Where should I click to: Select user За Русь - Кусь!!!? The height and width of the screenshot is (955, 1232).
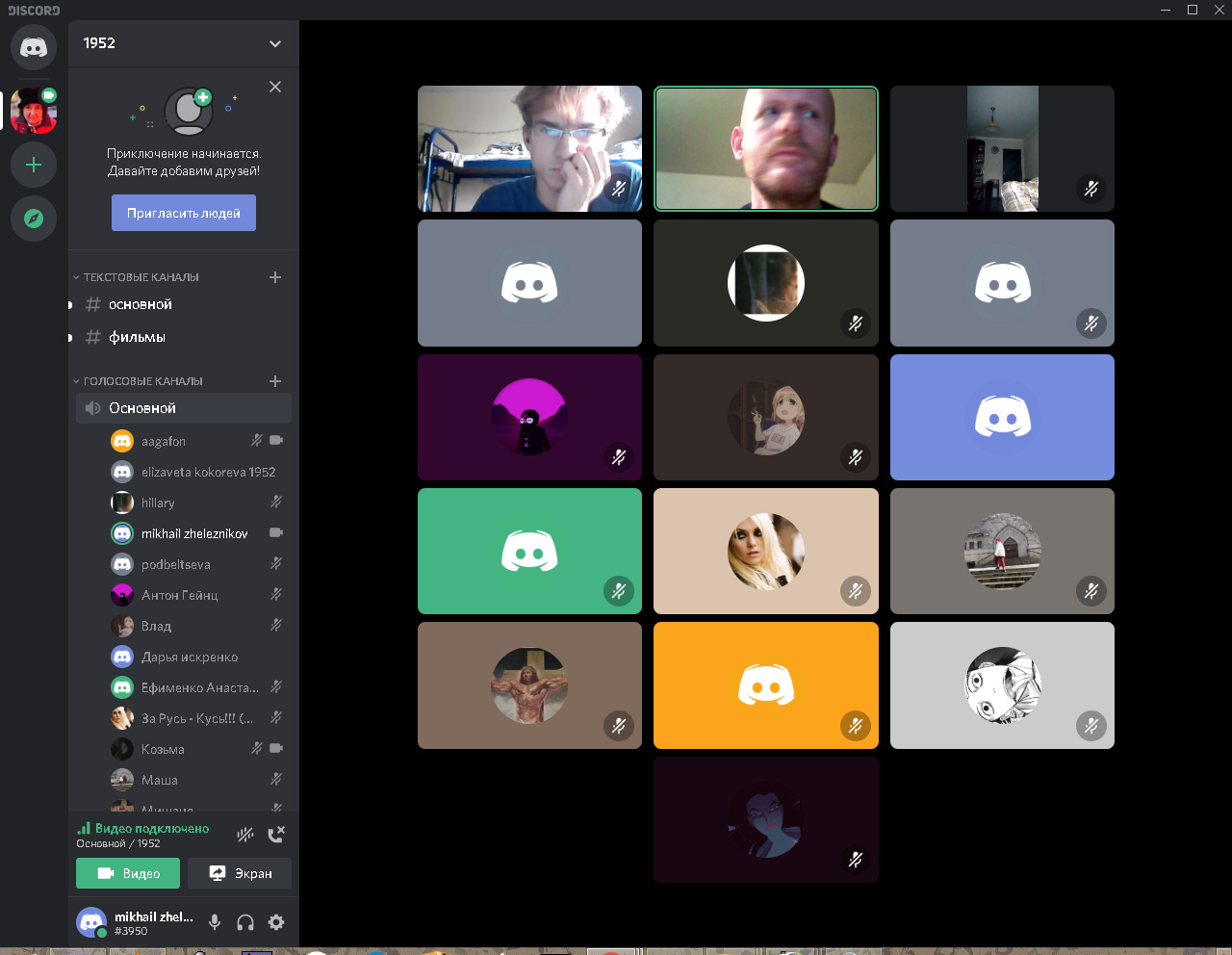[x=197, y=718]
